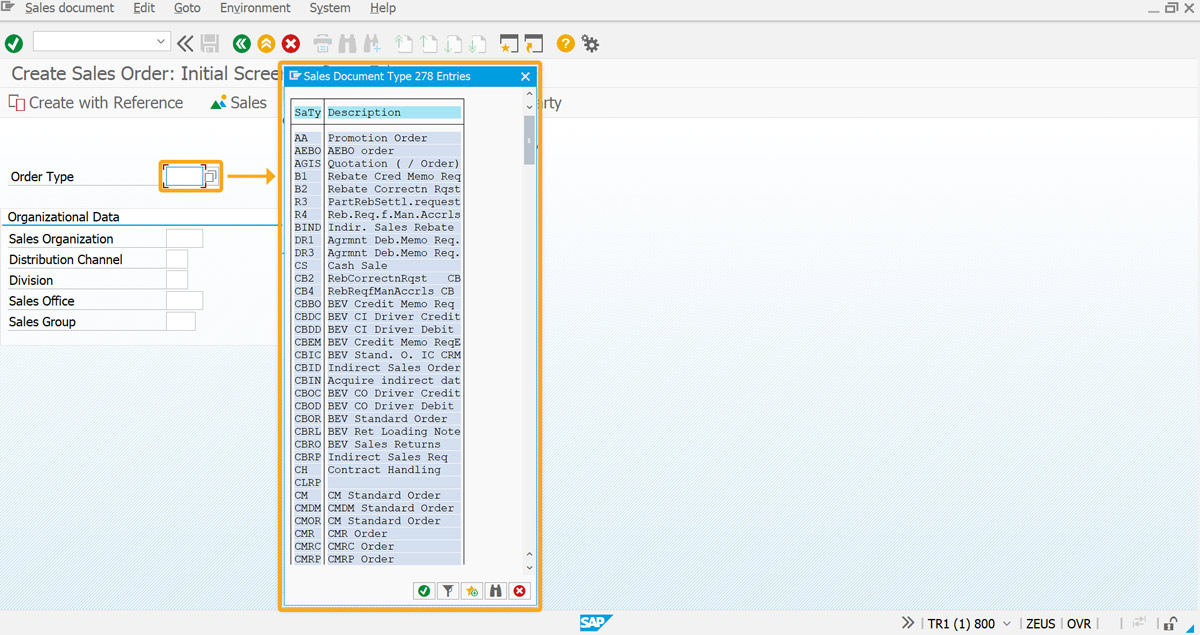Open the Help menu

383,8
